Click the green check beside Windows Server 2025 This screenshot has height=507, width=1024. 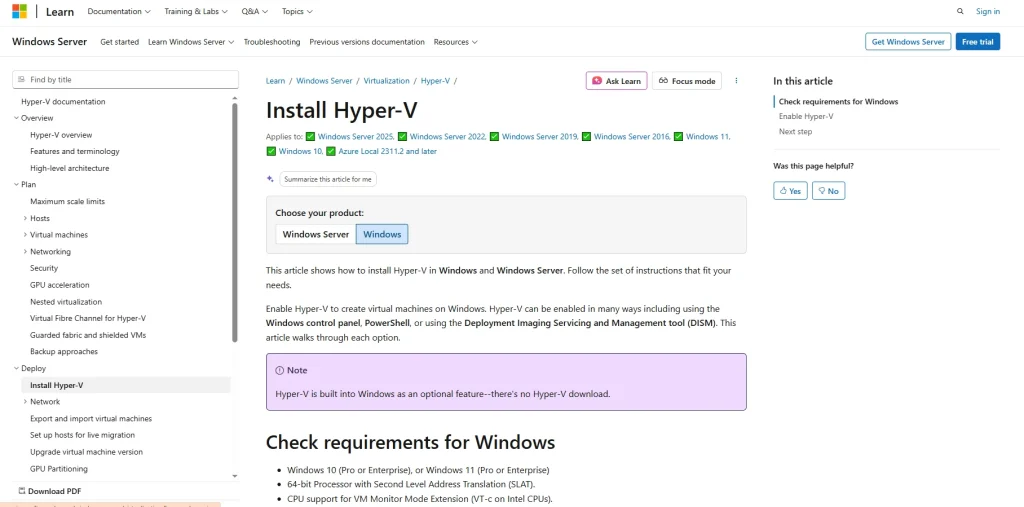(310, 137)
